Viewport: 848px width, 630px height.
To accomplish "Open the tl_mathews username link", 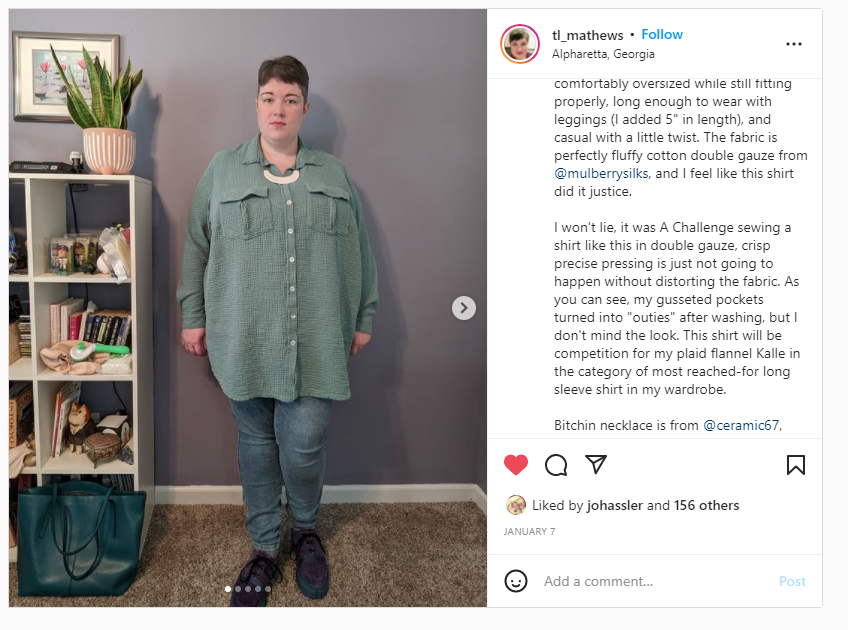I will pos(587,35).
